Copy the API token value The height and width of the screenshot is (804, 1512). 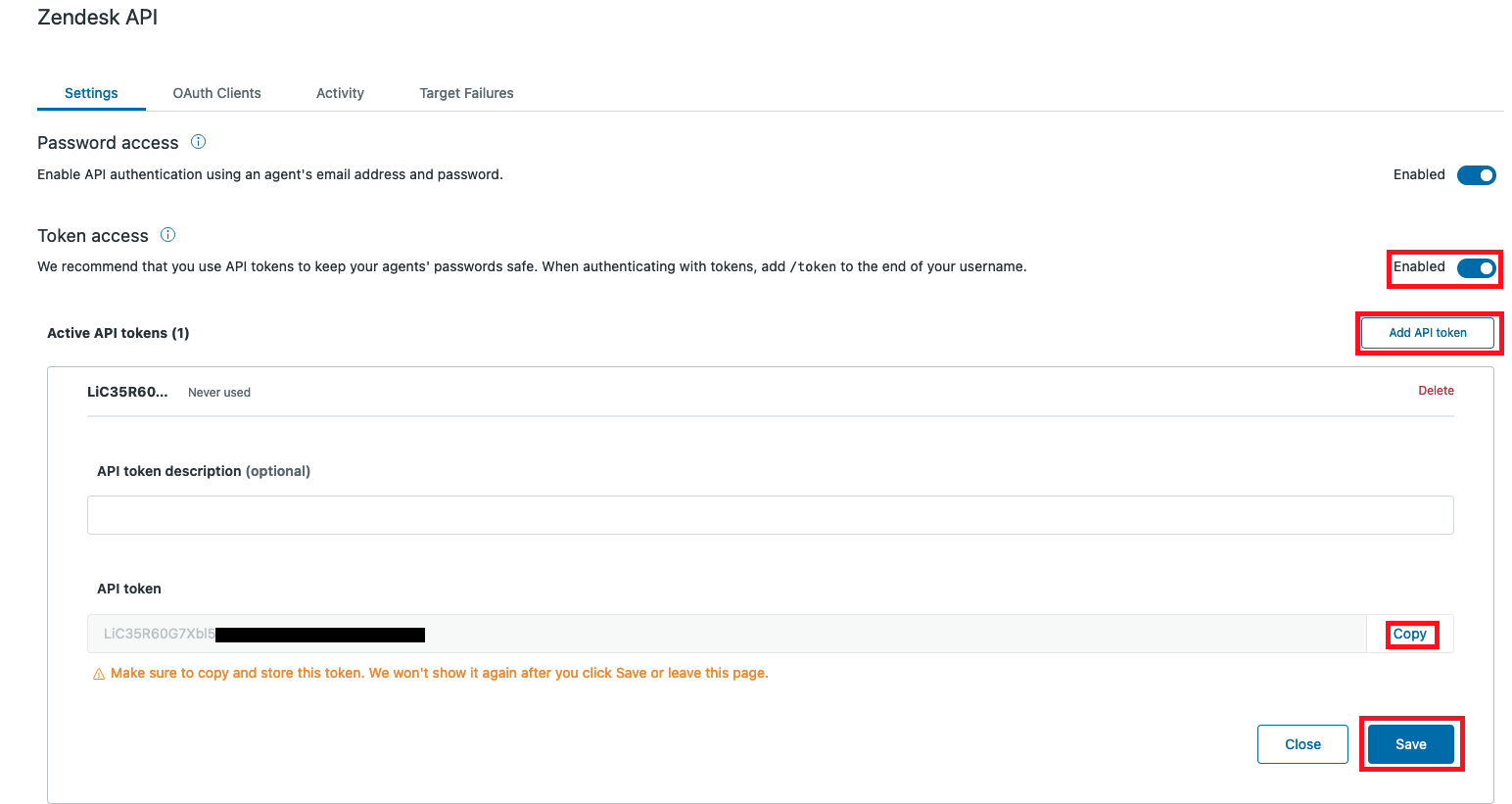point(1409,634)
